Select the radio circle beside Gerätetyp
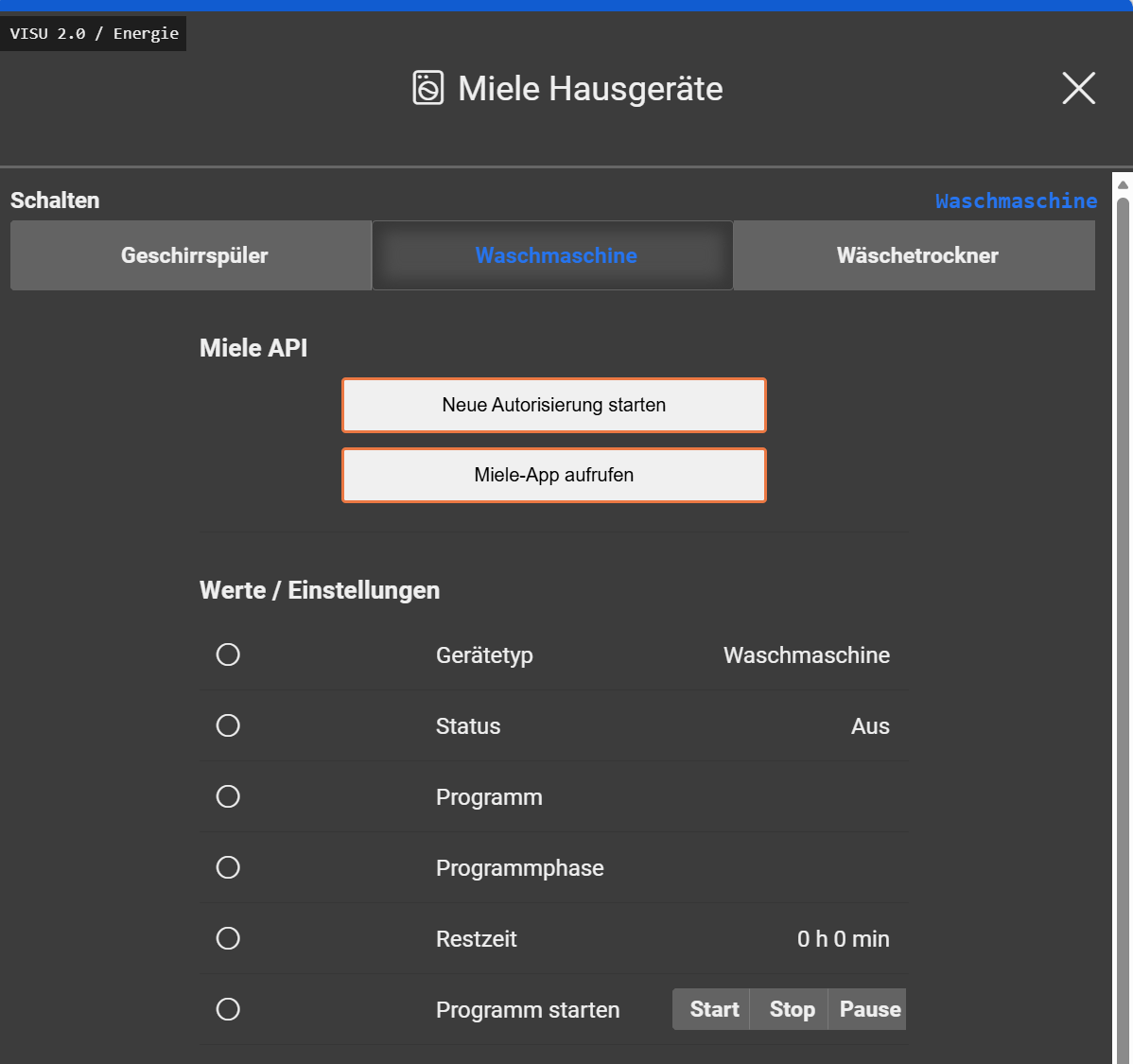Viewport: 1133px width, 1064px height. pyautogui.click(x=228, y=654)
